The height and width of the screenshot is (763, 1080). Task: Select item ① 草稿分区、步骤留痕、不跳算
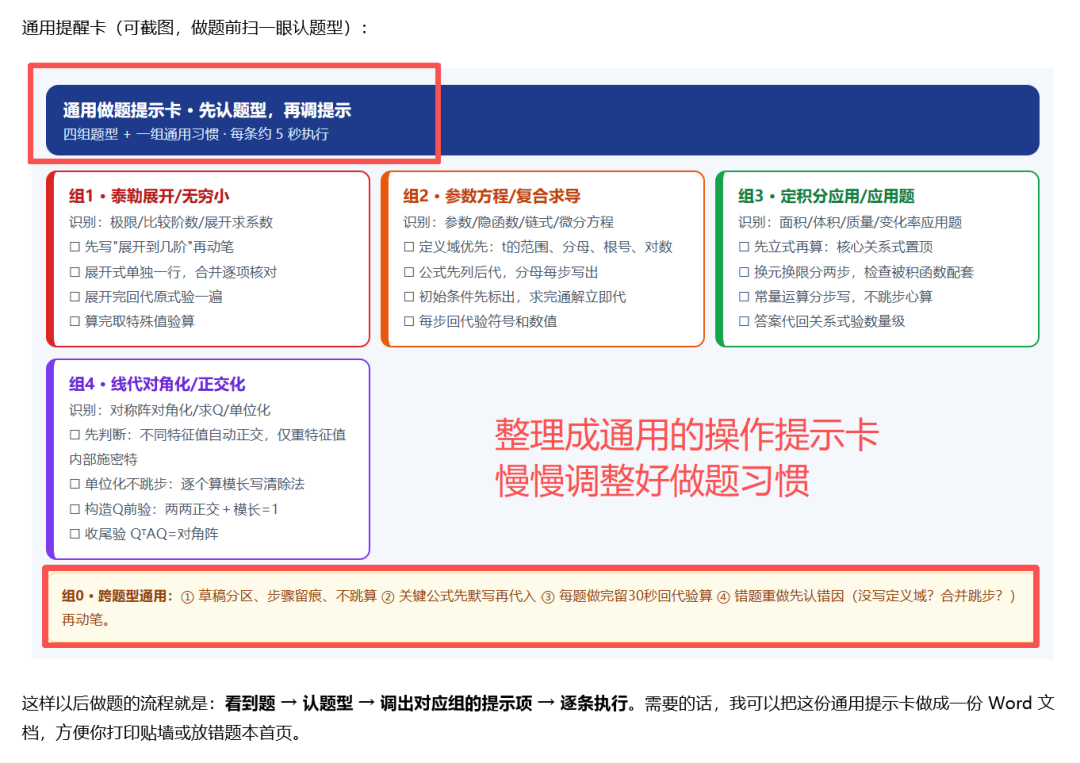pos(279,596)
